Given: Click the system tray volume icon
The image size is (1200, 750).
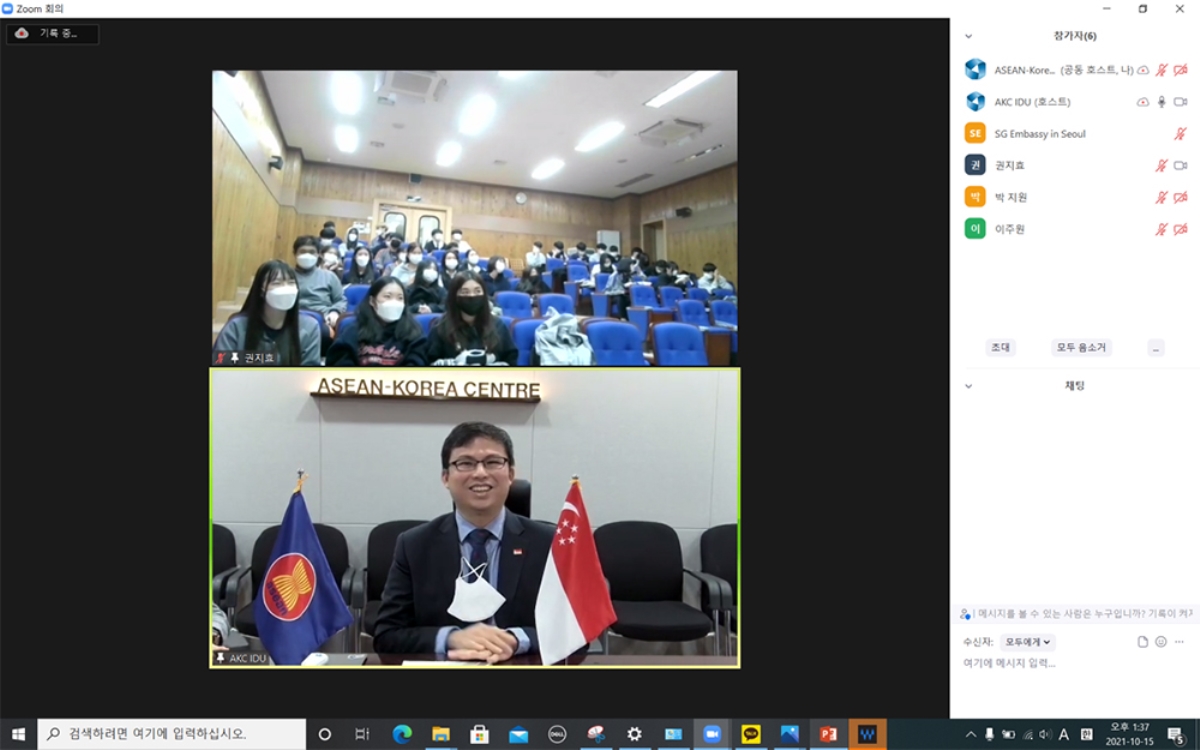Looking at the screenshot, I should [1045, 735].
